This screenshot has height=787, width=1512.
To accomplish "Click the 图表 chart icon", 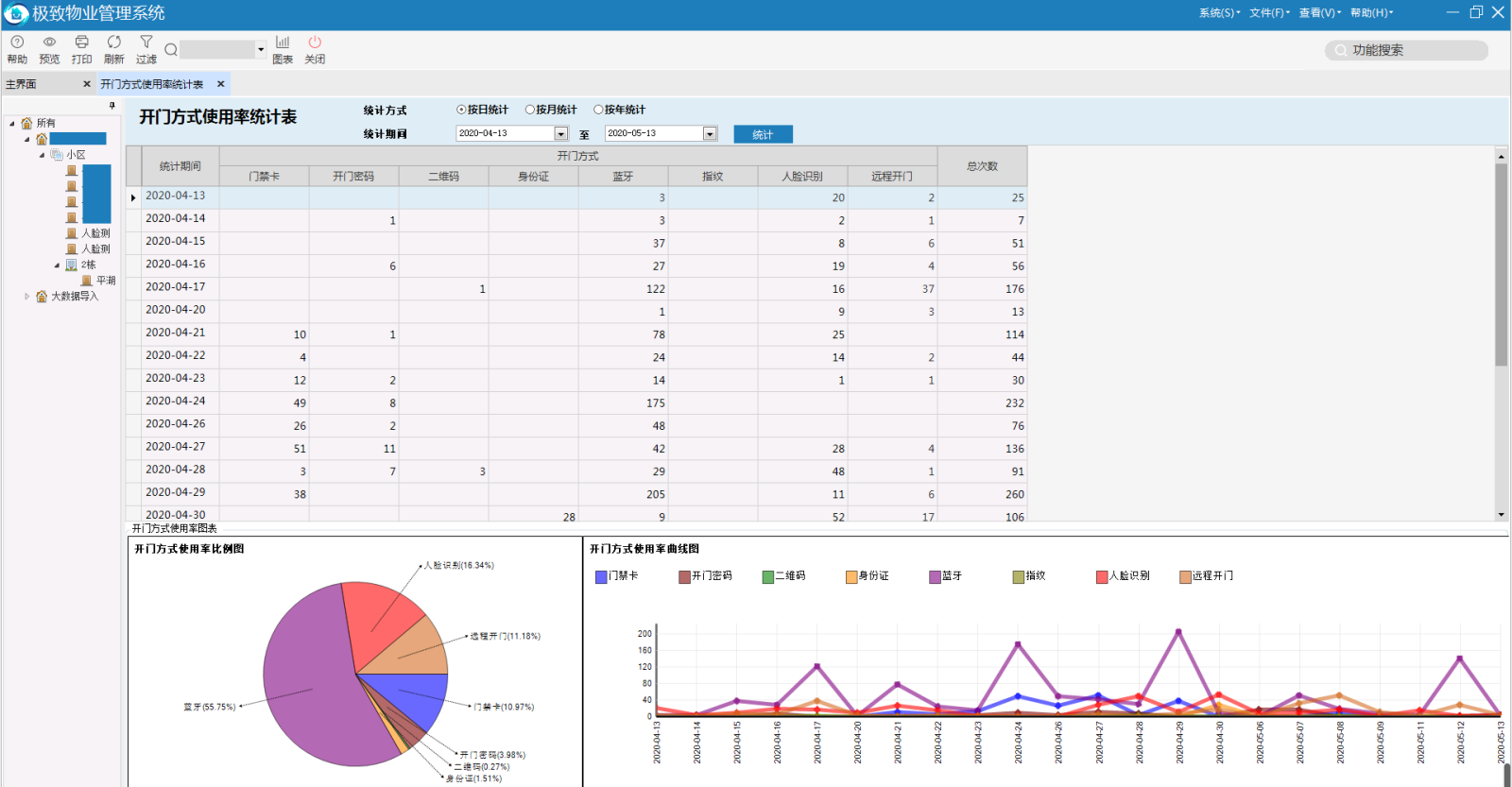I will 283,43.
